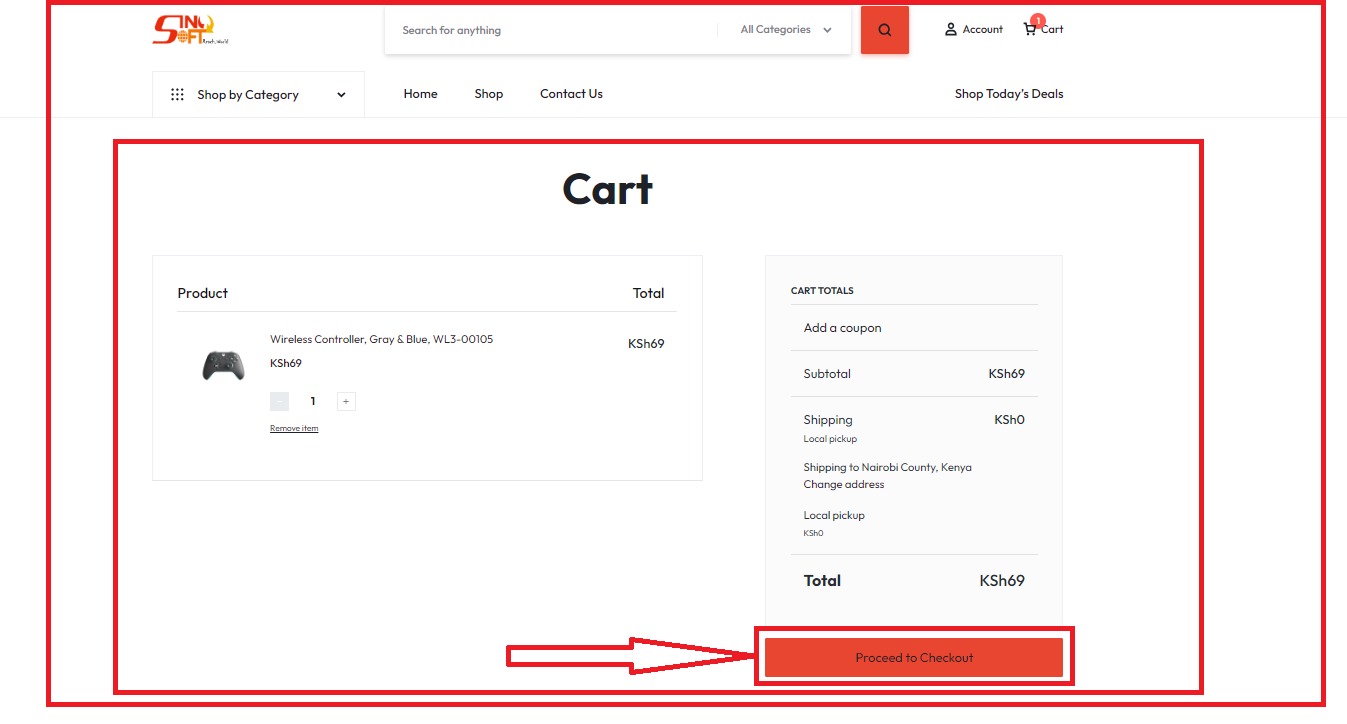Remove the Wireless Controller item
This screenshot has width=1347, height=724.
(x=293, y=428)
